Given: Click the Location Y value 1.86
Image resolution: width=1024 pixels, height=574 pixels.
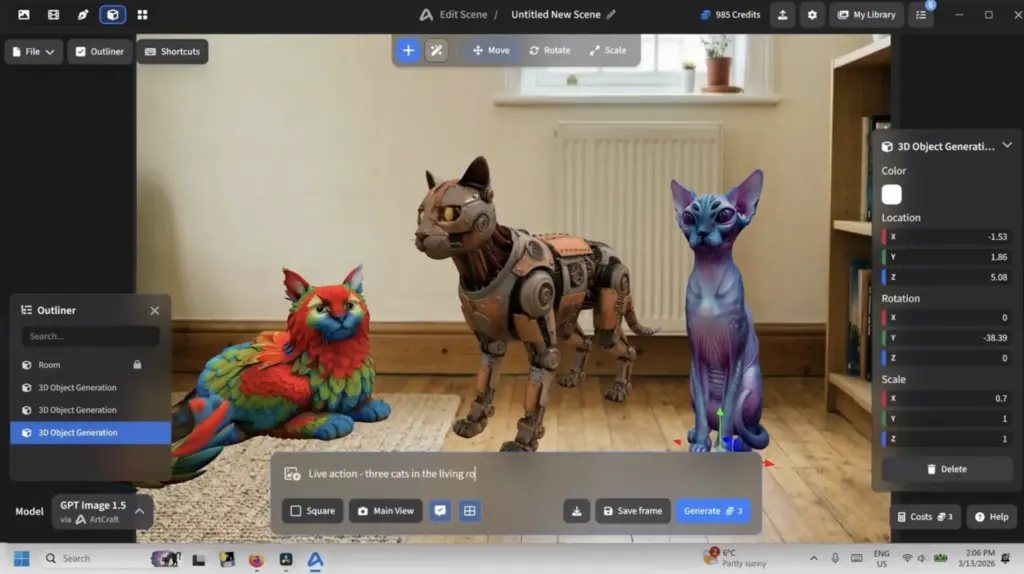Looking at the screenshot, I should [x=946, y=257].
